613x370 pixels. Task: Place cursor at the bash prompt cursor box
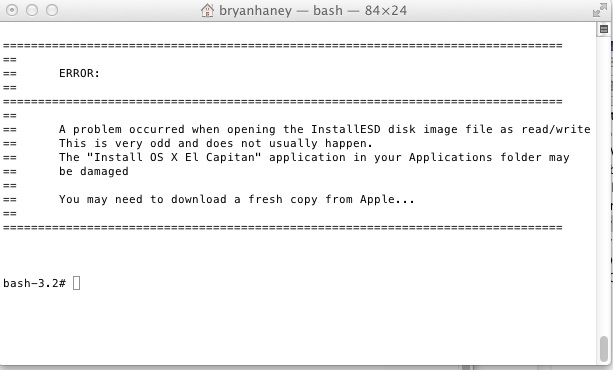pos(77,283)
